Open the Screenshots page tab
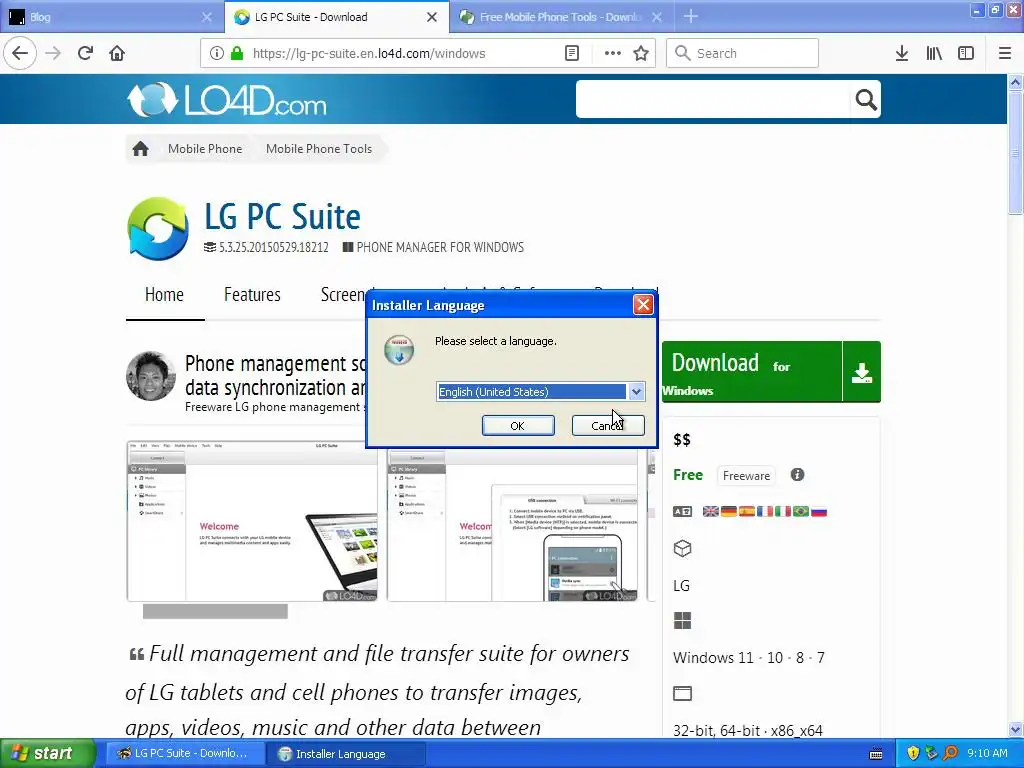Viewport: 1024px width, 768px height. [344, 295]
